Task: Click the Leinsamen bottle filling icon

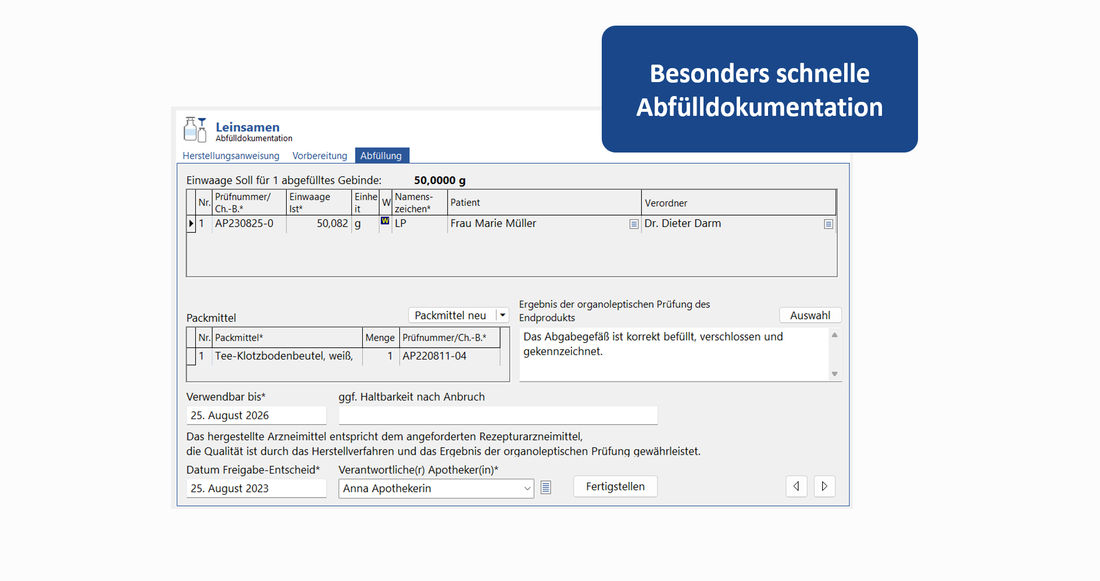Action: pyautogui.click(x=194, y=130)
